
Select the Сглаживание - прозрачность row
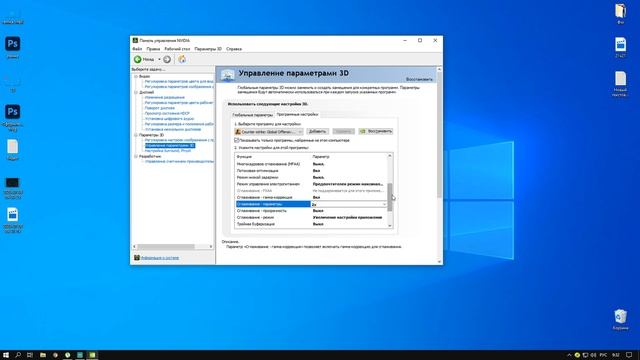311,211
